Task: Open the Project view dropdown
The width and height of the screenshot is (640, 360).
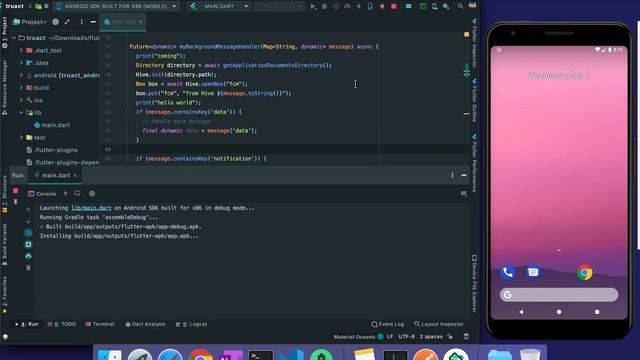Action: 30,22
